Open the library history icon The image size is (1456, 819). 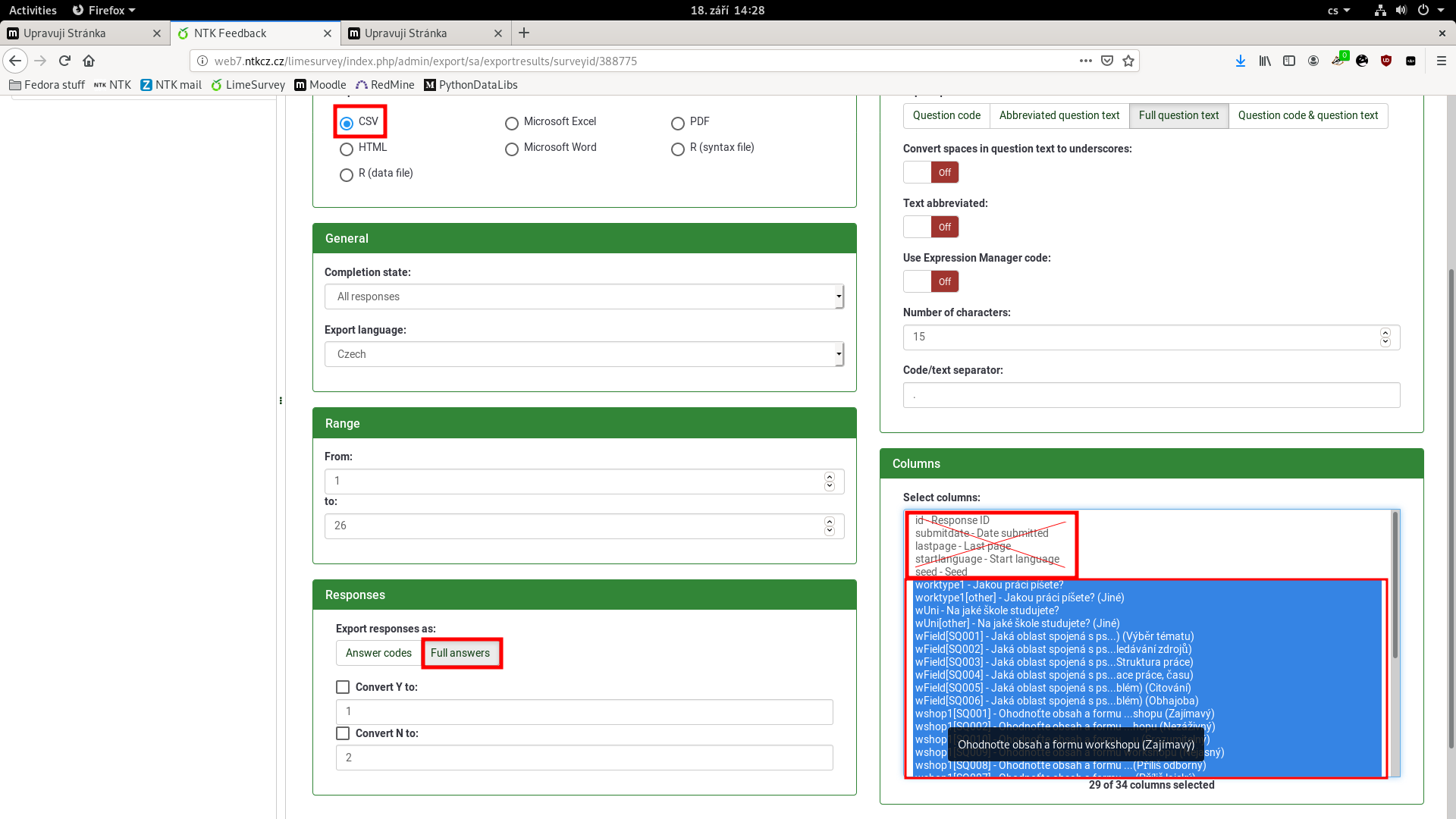tap(1265, 61)
